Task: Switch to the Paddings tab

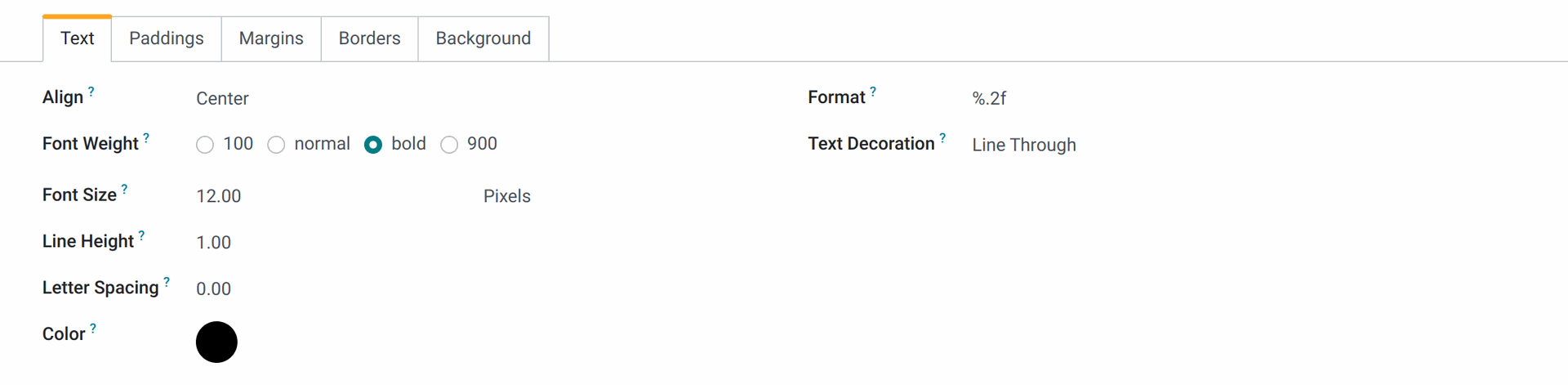Action: pyautogui.click(x=167, y=38)
